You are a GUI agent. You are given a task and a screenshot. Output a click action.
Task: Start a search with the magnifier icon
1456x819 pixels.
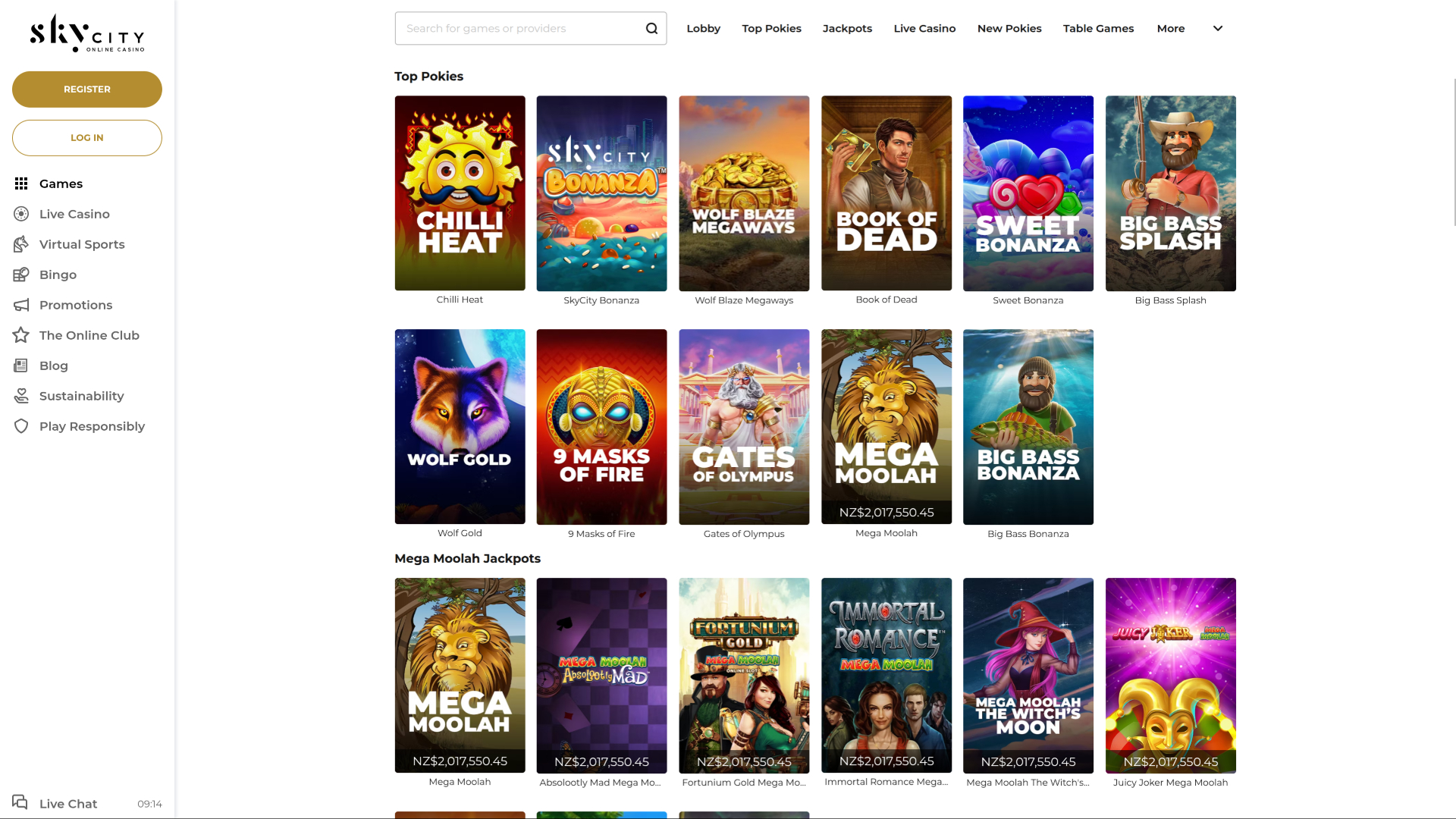point(651,28)
